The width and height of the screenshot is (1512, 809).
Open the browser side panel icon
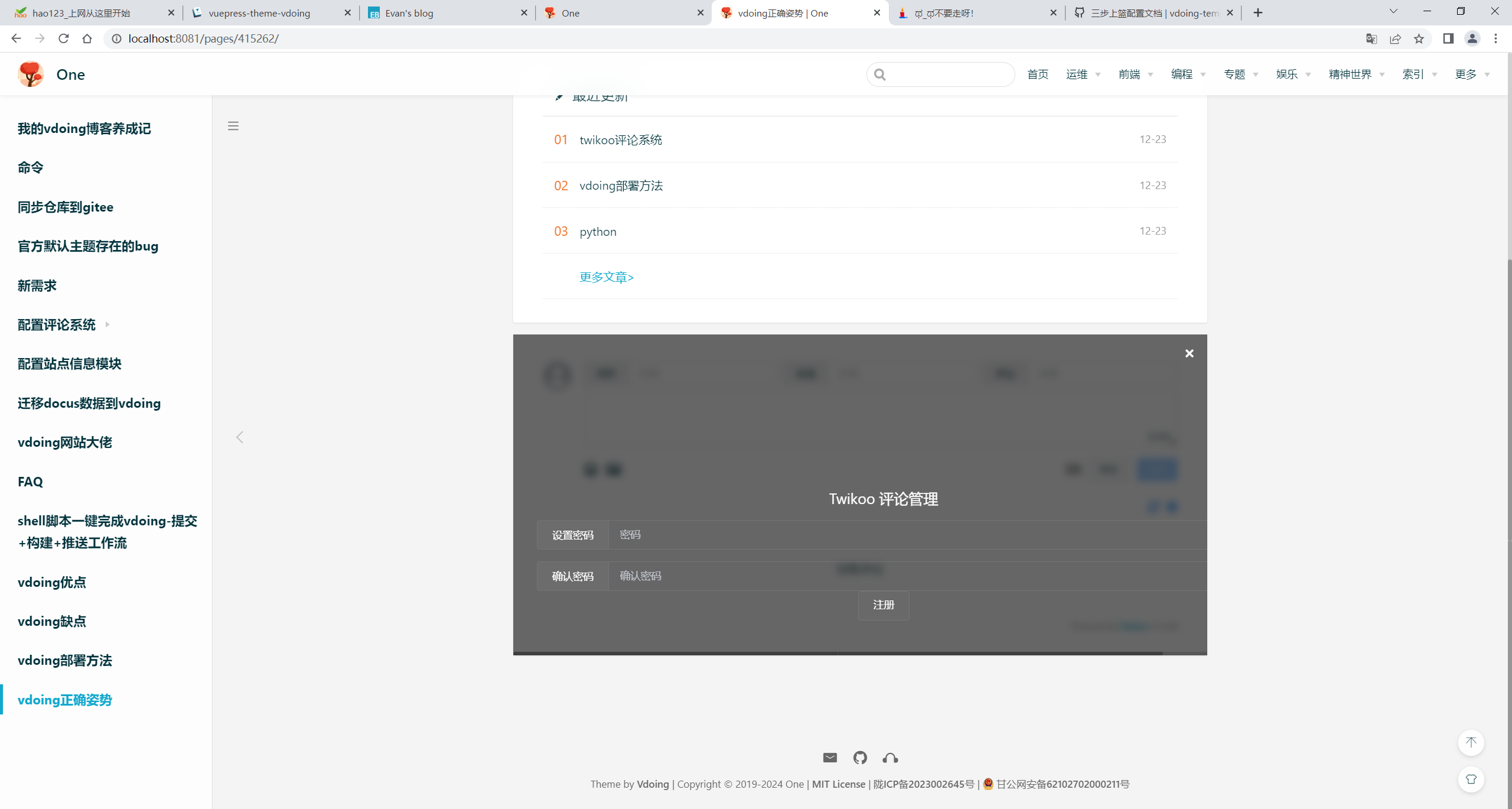(1448, 38)
